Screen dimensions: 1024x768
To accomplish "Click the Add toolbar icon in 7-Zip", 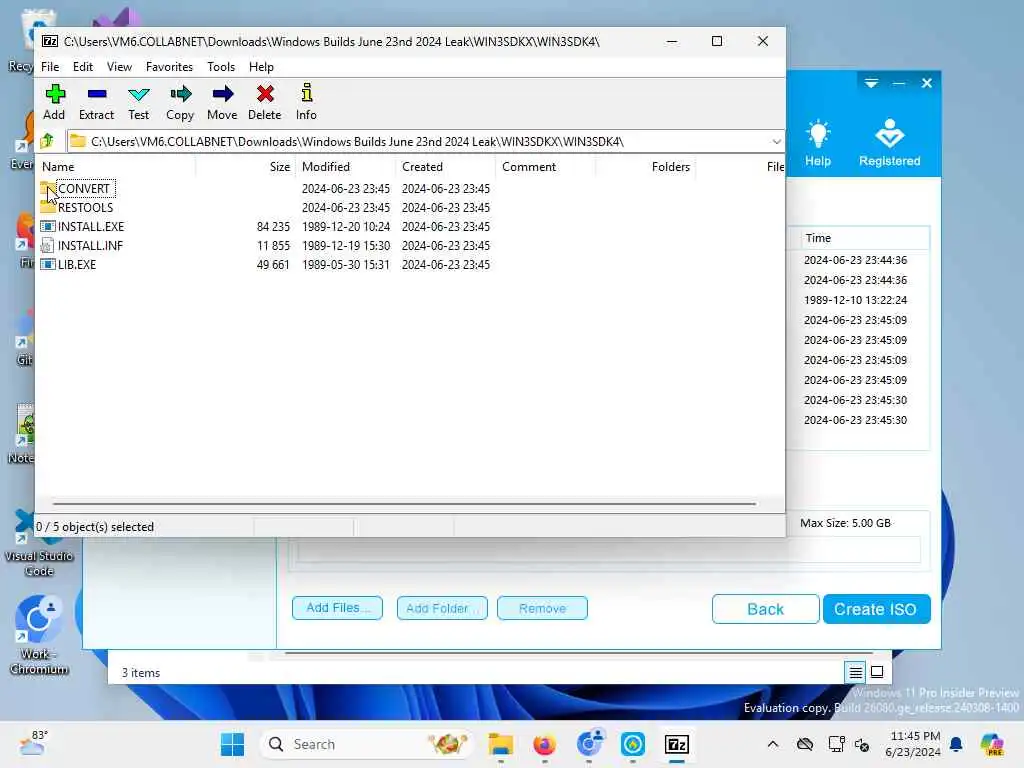I will point(54,102).
